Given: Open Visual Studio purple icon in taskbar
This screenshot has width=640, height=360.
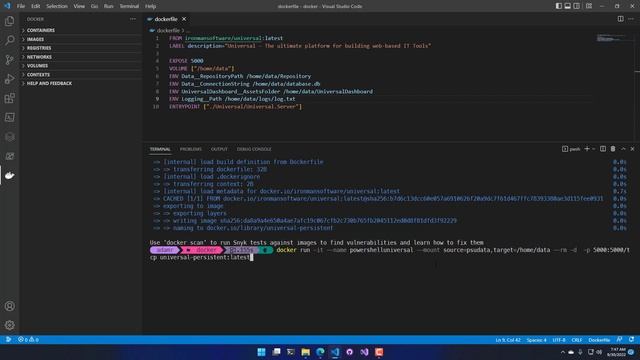Looking at the screenshot, I should (364, 352).
